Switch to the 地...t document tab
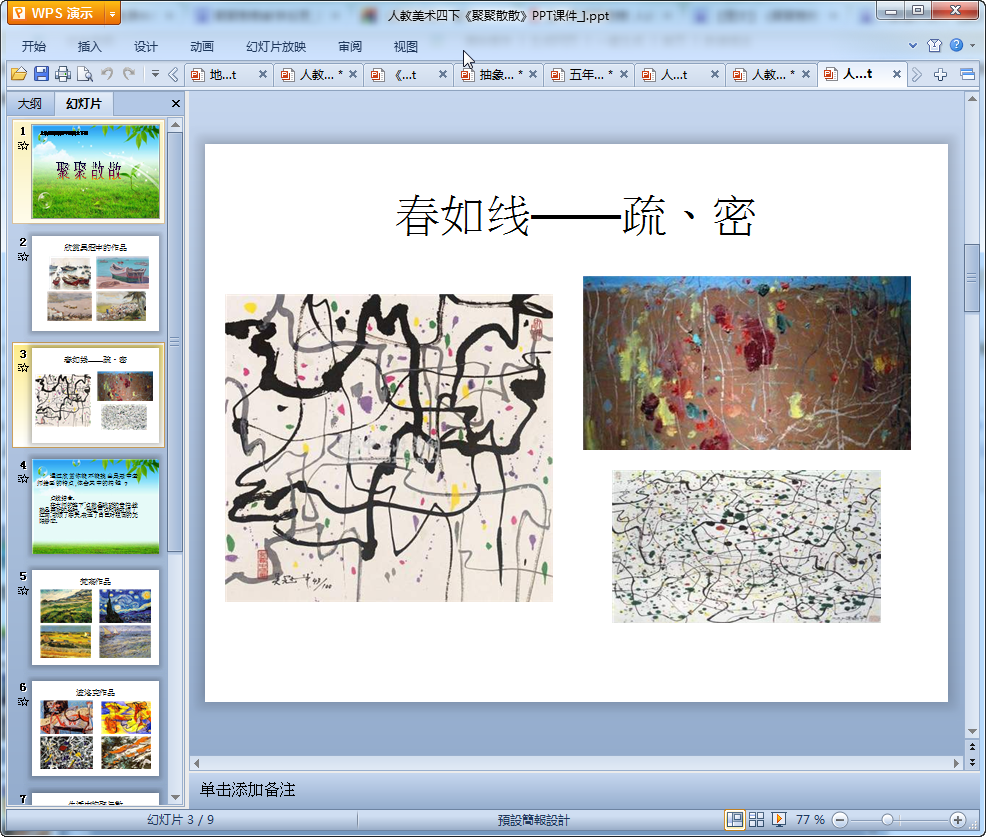The image size is (986, 837). coord(223,75)
